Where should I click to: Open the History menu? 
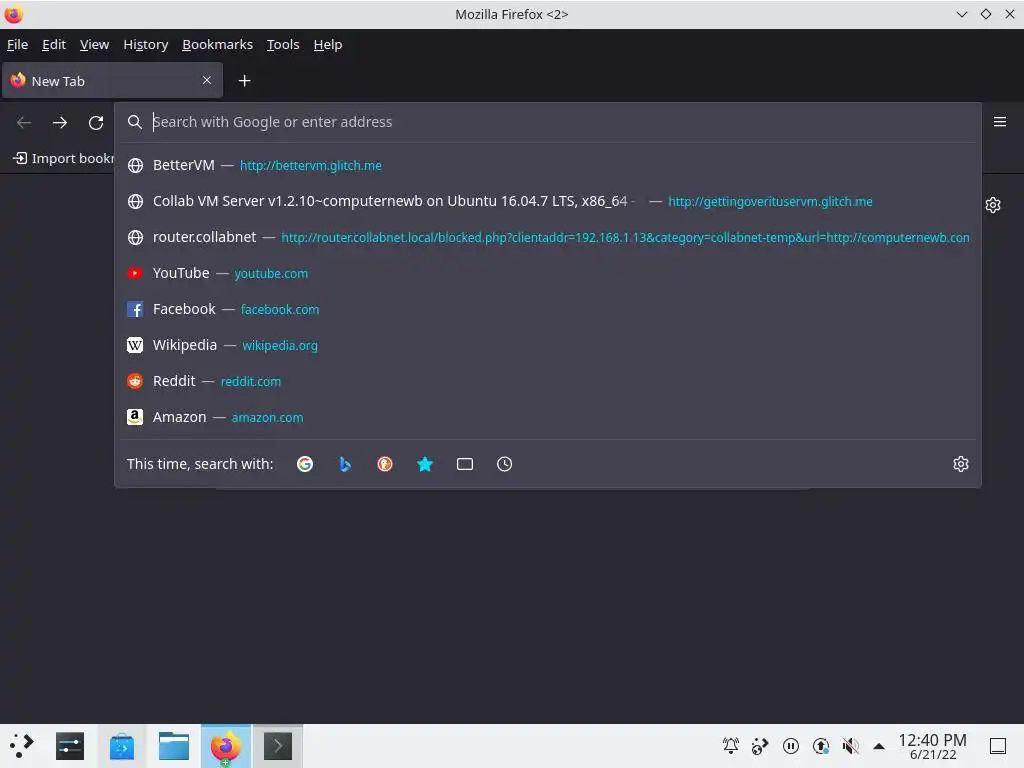point(146,44)
